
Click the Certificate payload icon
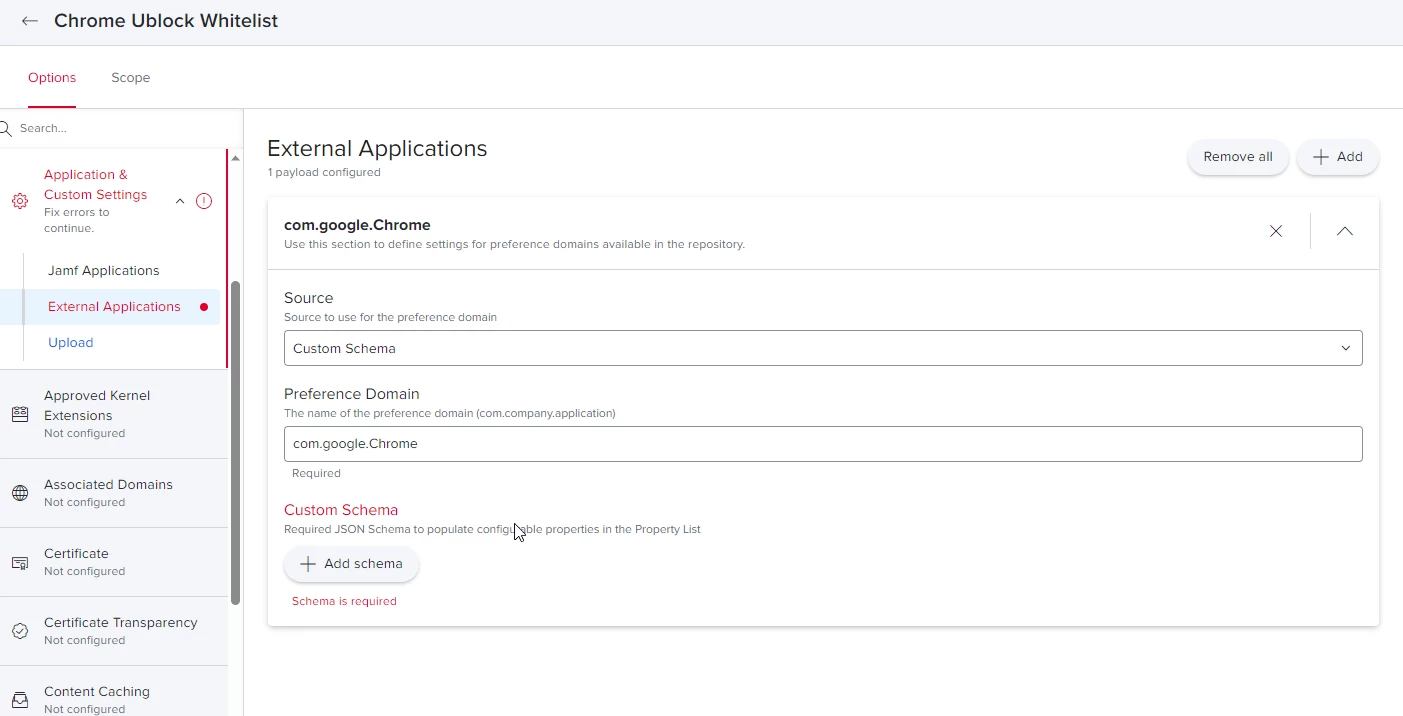pyautogui.click(x=20, y=563)
